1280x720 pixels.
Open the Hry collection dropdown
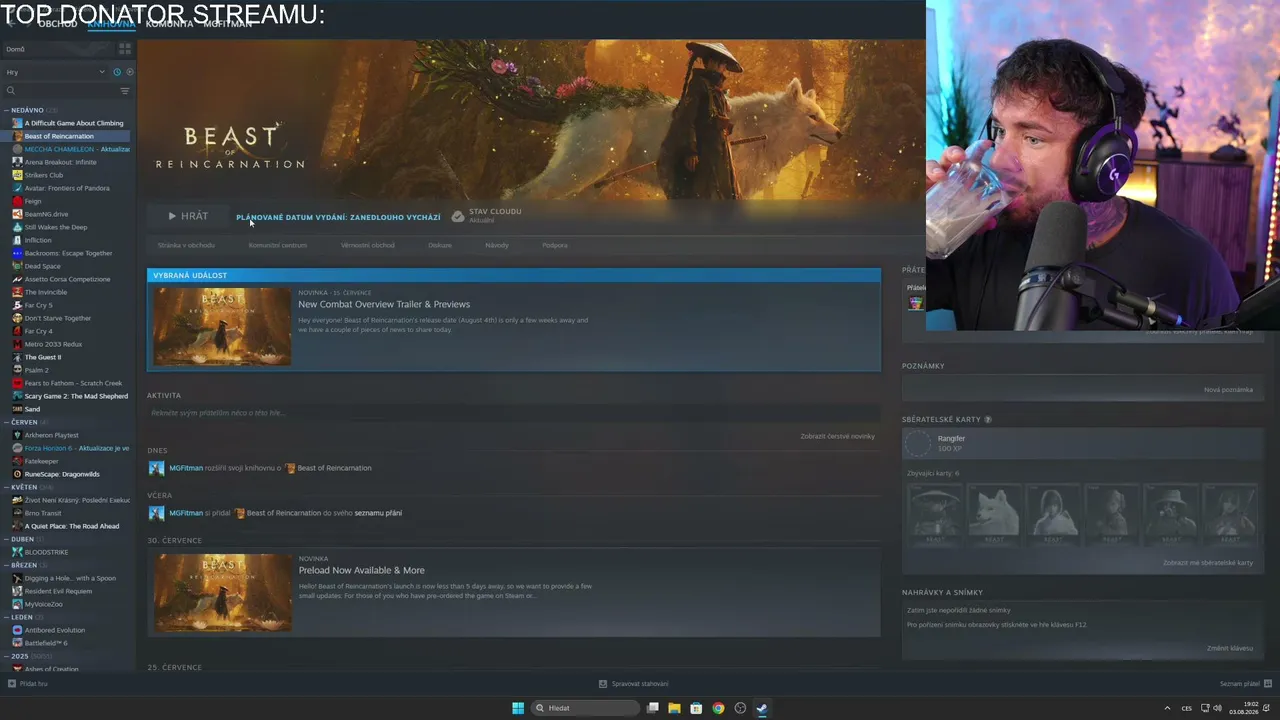[x=55, y=72]
